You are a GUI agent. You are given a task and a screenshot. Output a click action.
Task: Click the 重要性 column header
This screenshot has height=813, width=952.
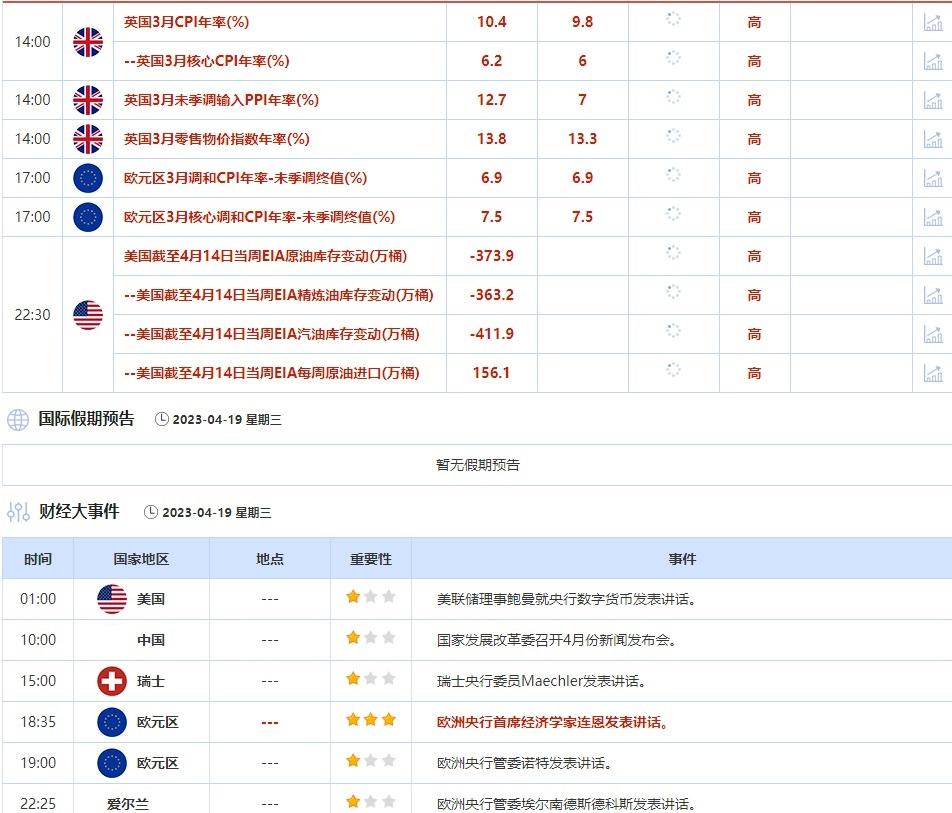pyautogui.click(x=370, y=559)
